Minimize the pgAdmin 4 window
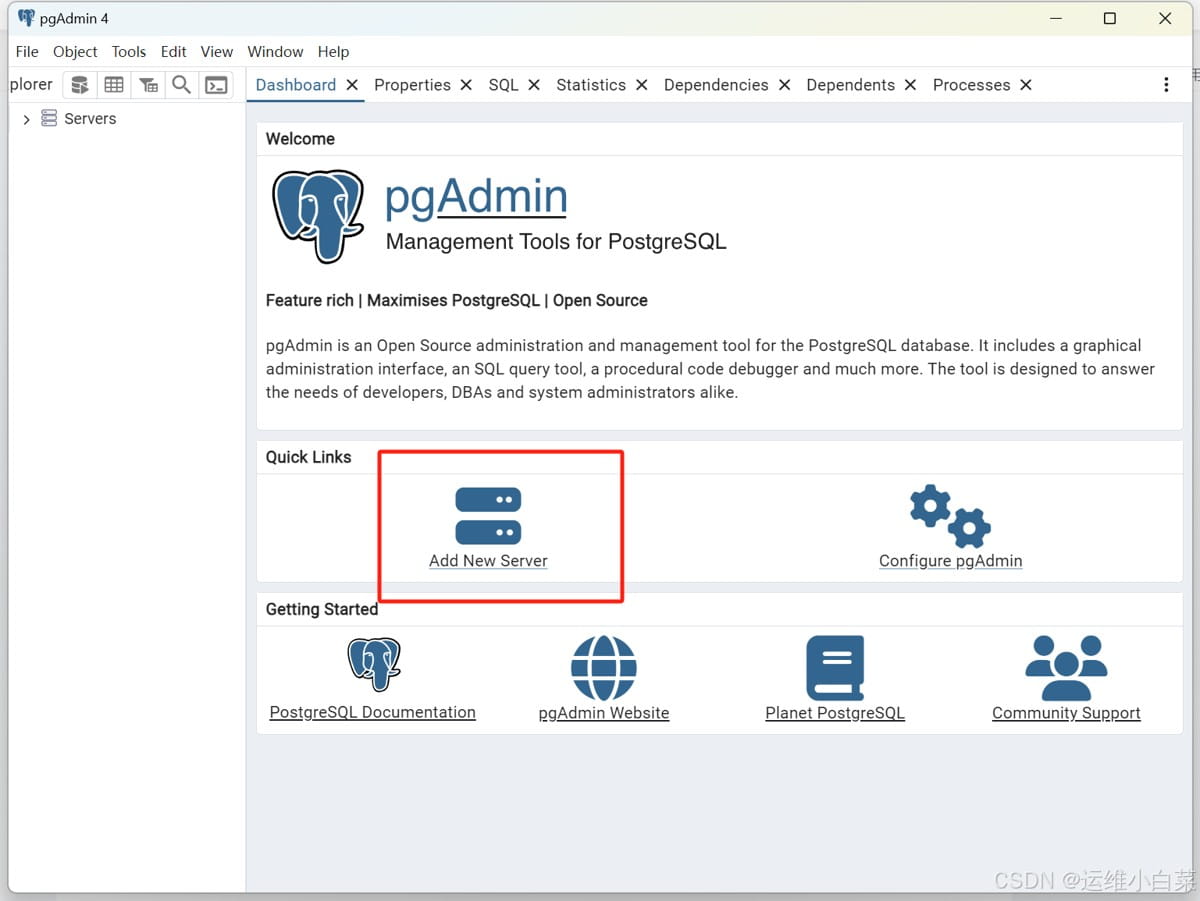 [1054, 18]
